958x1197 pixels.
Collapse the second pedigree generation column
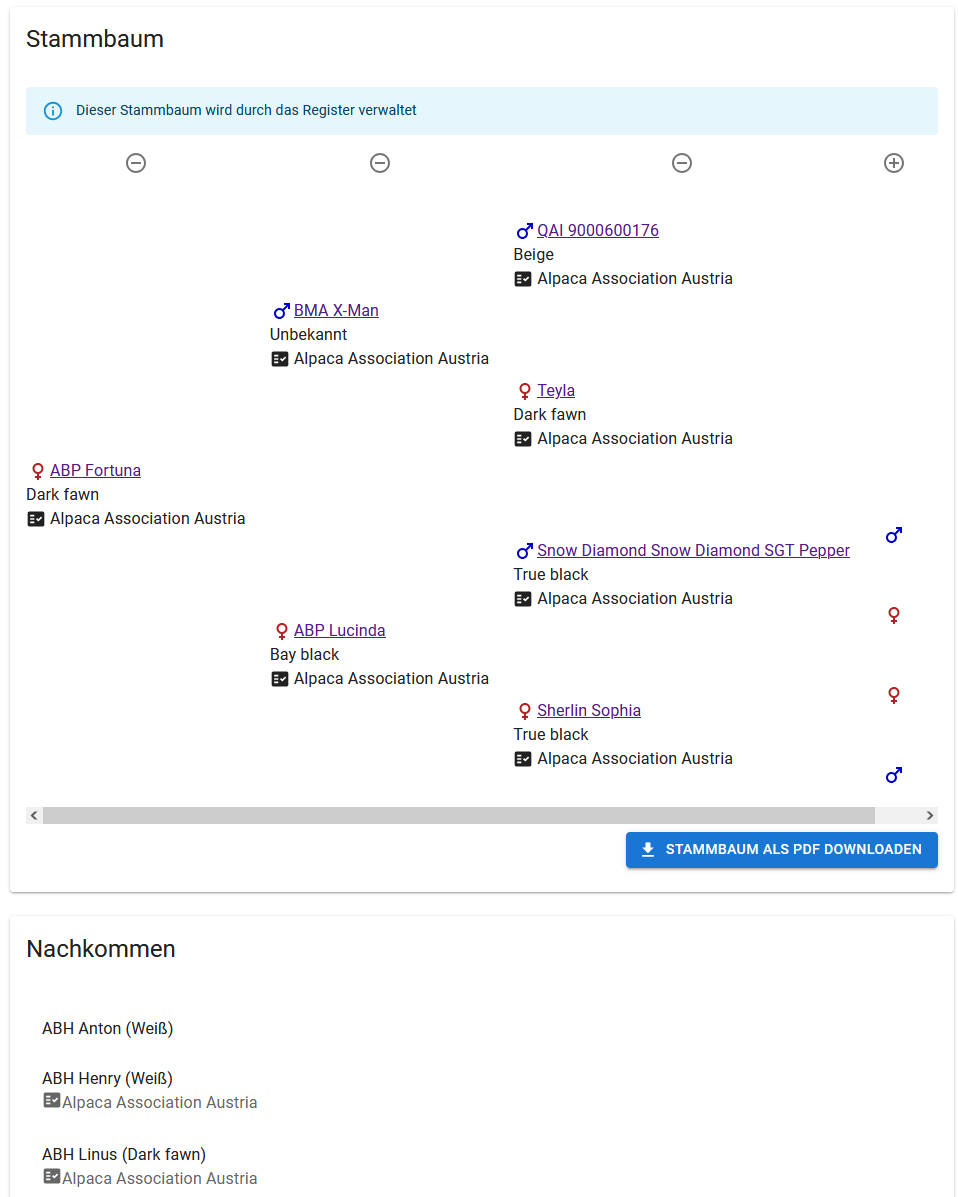click(379, 163)
